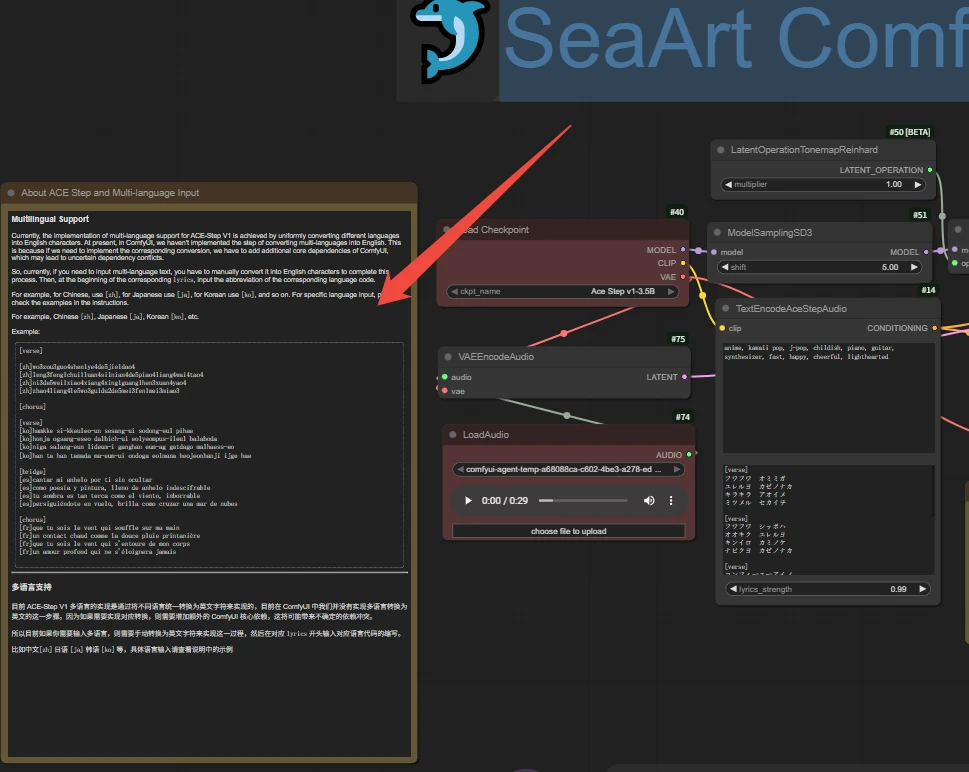This screenshot has width=969, height=772.
Task: Click choose file to upload button
Action: pyautogui.click(x=568, y=531)
